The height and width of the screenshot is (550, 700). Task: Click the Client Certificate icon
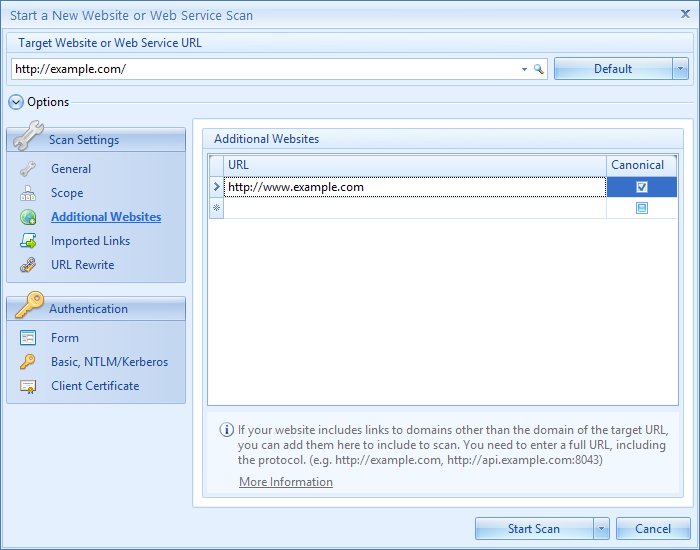[x=28, y=386]
